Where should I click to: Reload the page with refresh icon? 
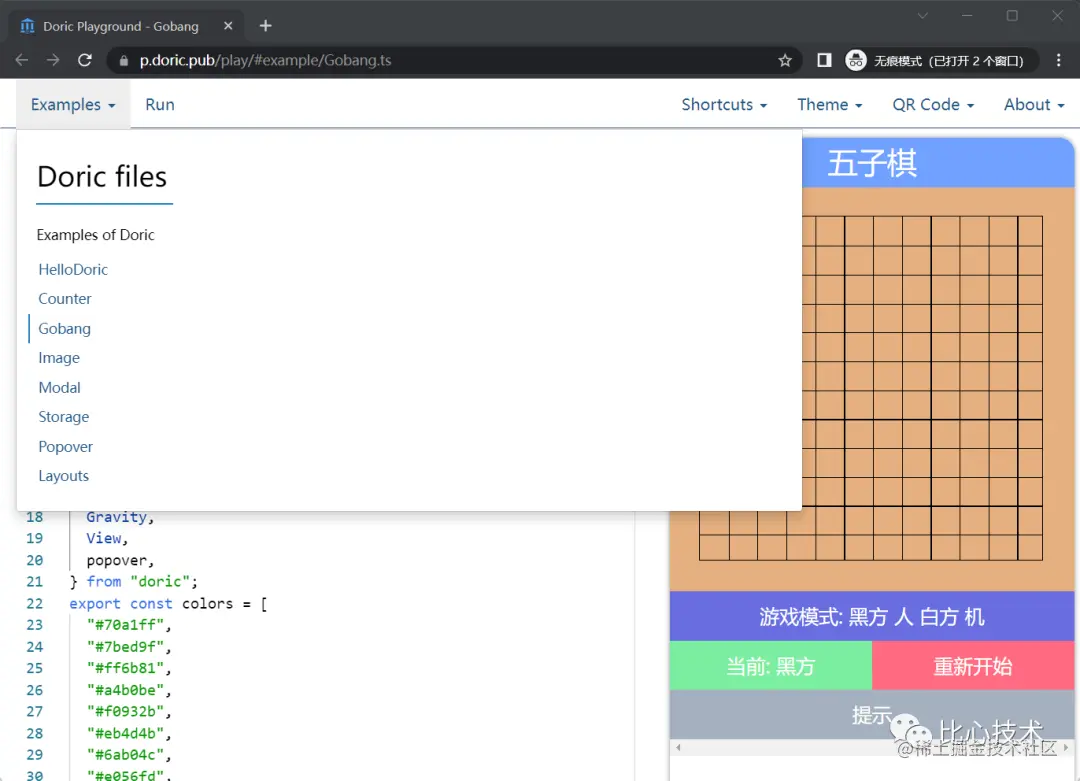(x=85, y=61)
